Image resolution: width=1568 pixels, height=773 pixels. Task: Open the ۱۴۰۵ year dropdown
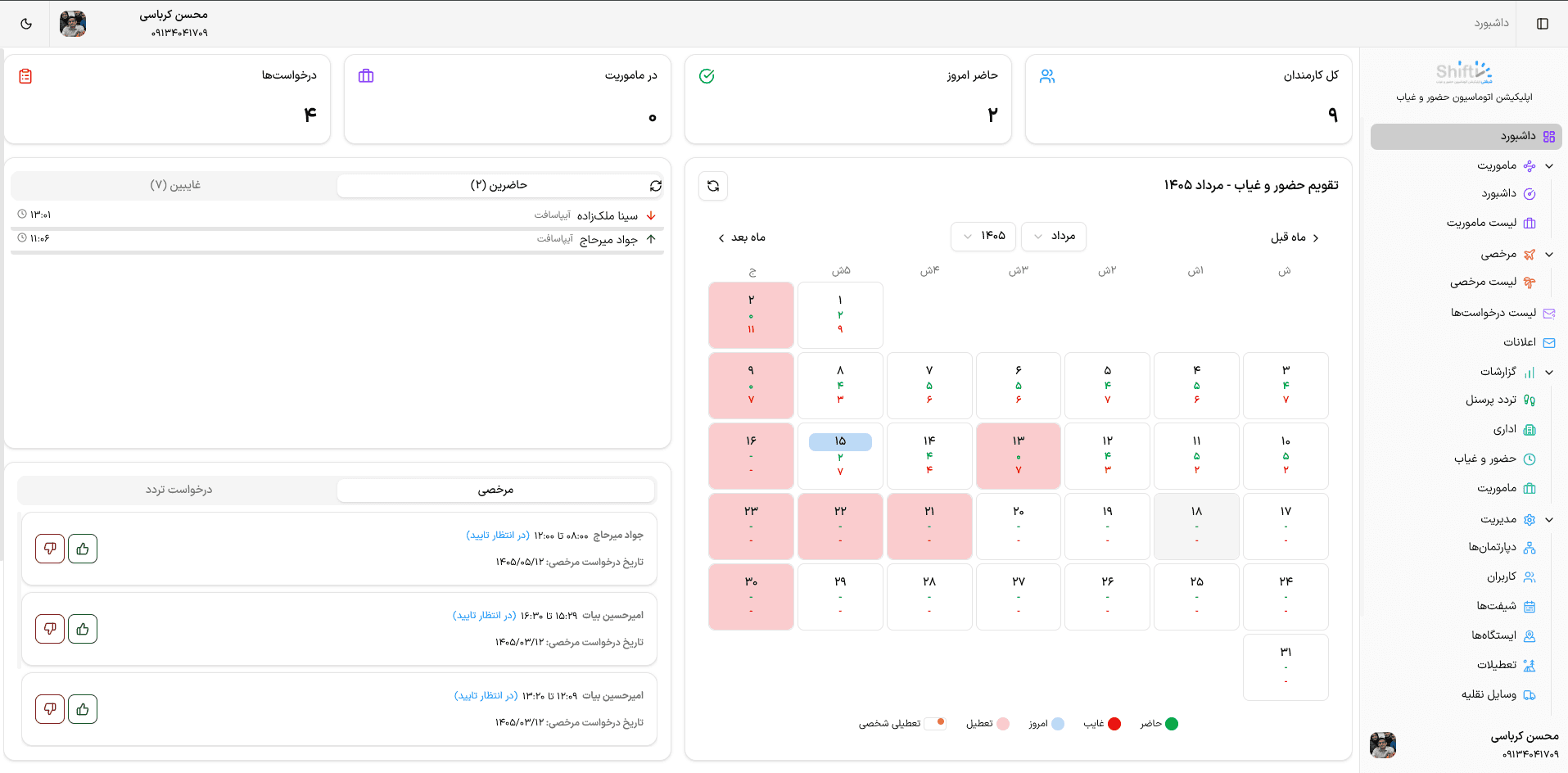point(983,236)
